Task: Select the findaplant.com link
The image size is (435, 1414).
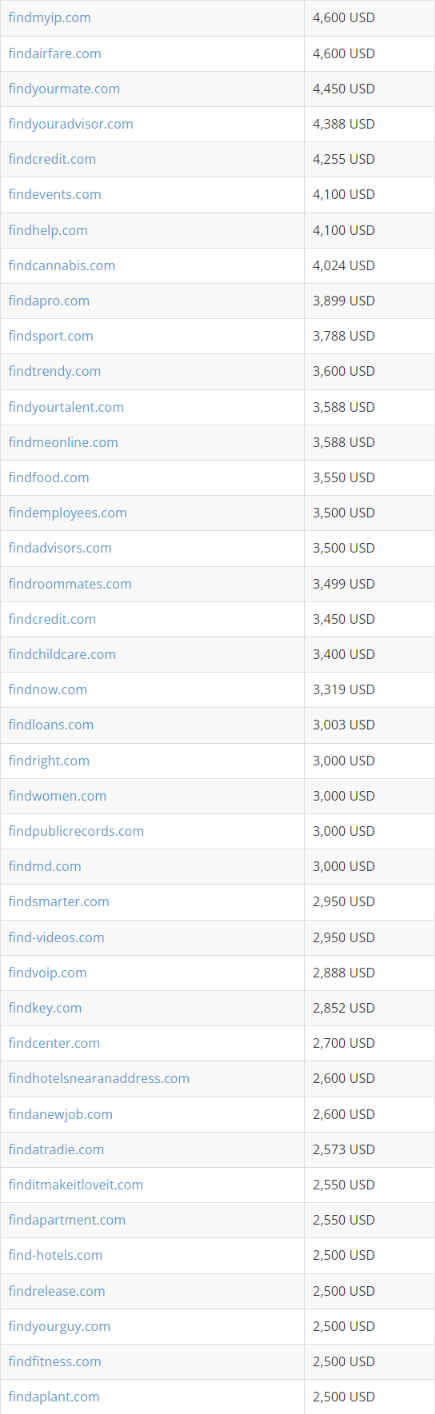Action: [54, 1396]
